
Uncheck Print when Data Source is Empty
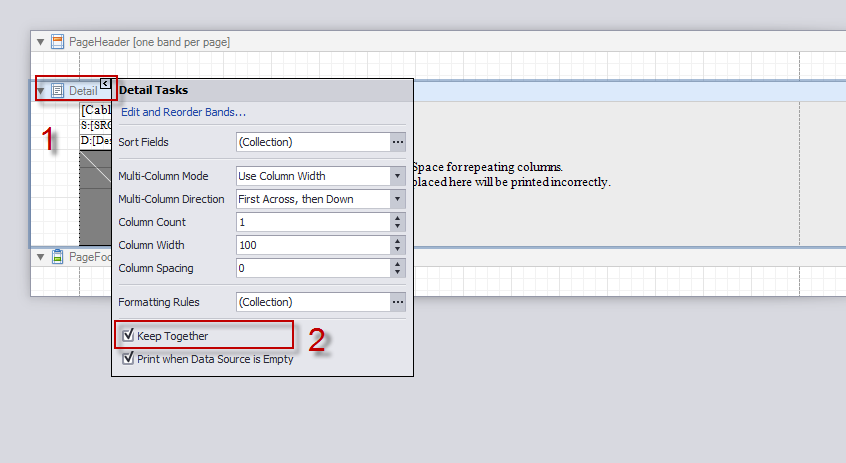click(x=128, y=358)
